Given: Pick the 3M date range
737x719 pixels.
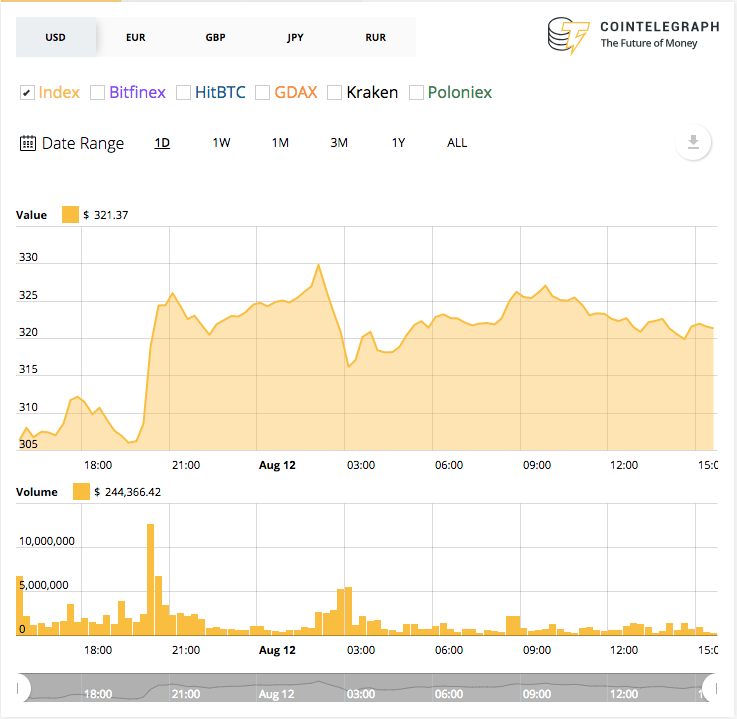Looking at the screenshot, I should click(339, 143).
